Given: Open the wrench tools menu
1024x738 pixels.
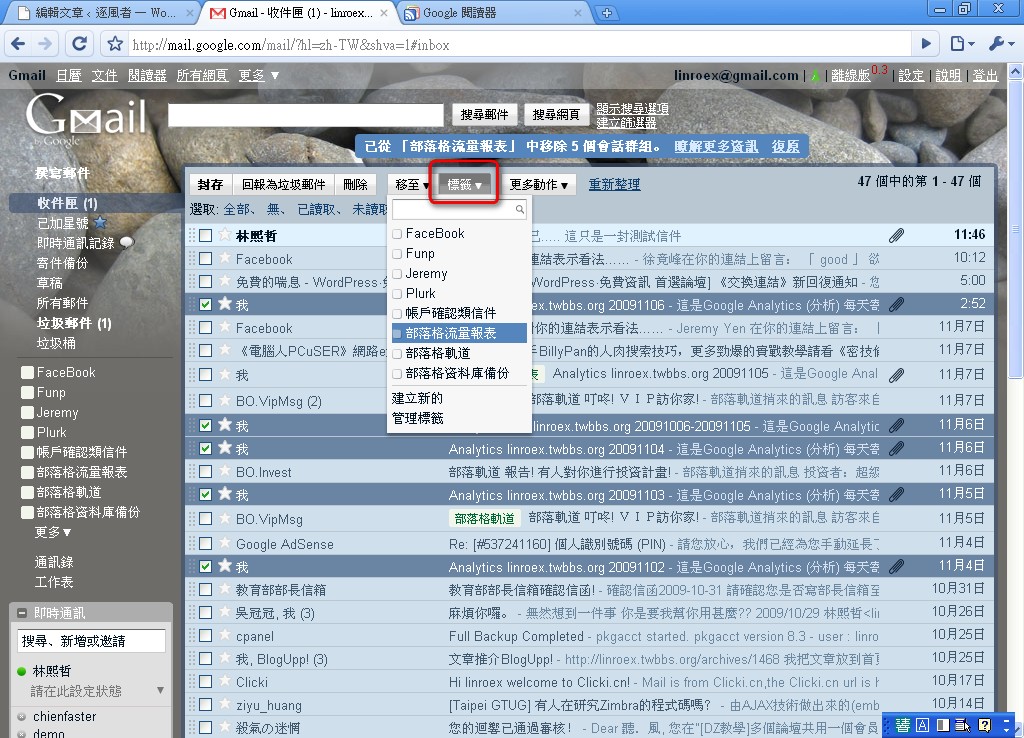Looking at the screenshot, I should pos(1001,44).
